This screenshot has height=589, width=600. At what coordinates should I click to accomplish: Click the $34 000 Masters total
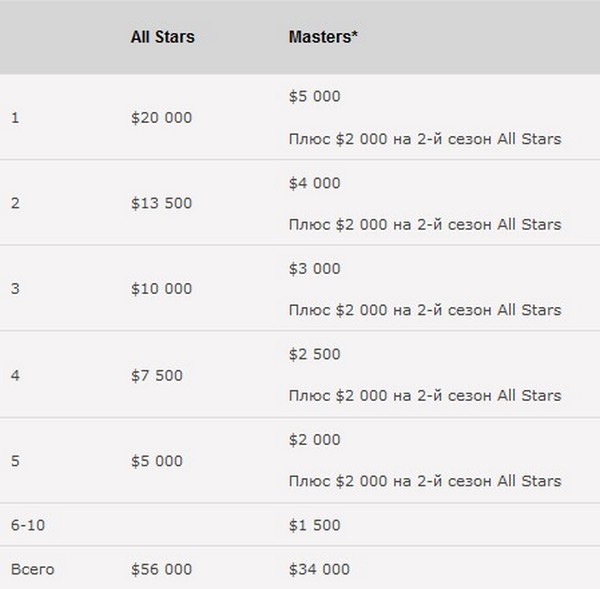click(319, 569)
